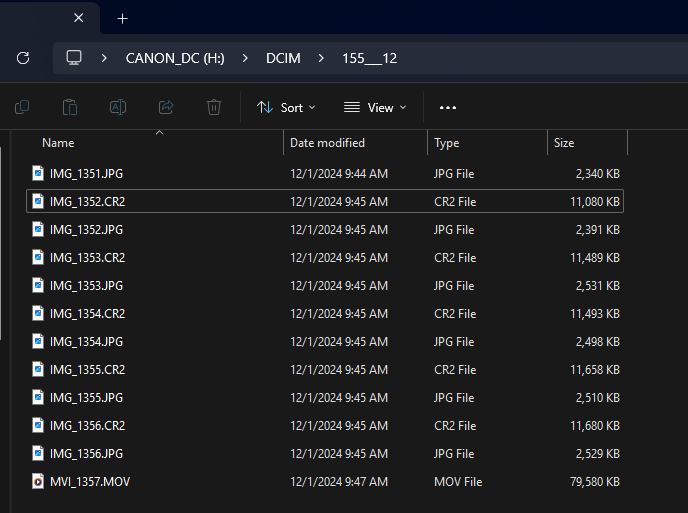Click the Paste clipboard icon

70,107
